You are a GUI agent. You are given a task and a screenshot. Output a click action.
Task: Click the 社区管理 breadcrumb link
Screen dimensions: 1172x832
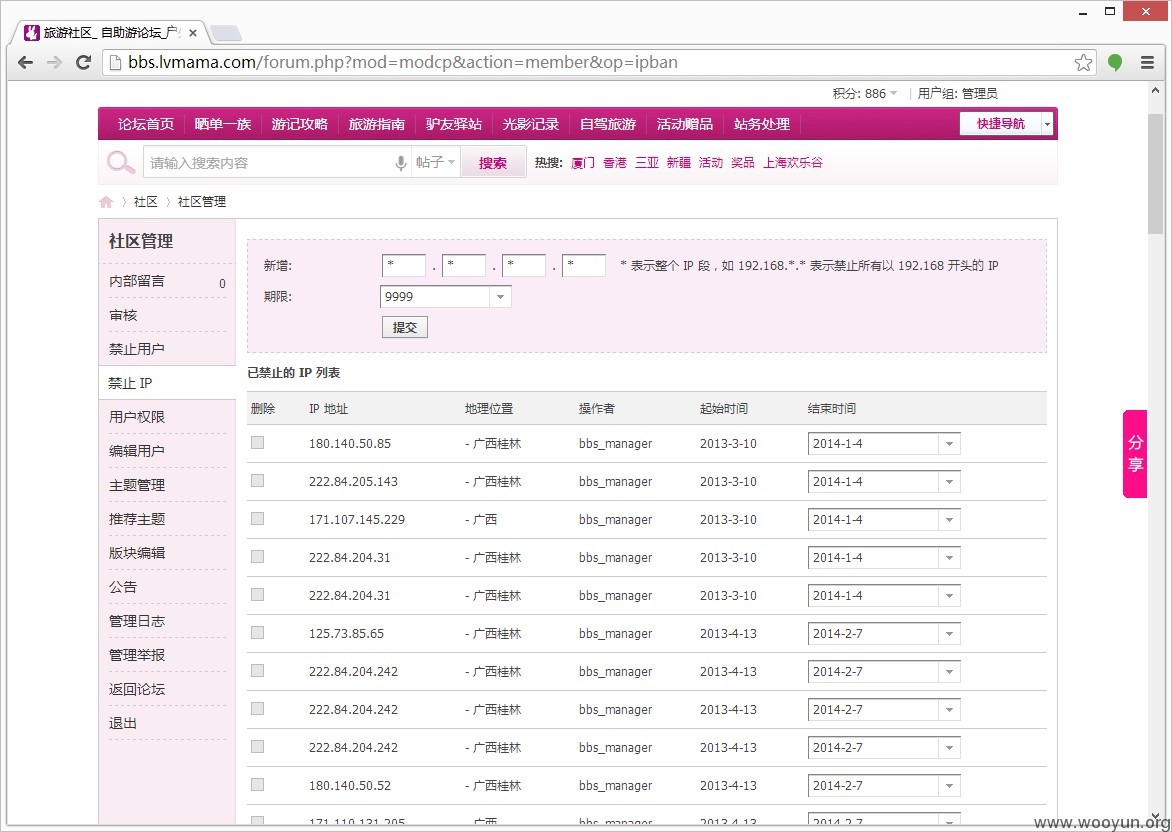pos(202,202)
